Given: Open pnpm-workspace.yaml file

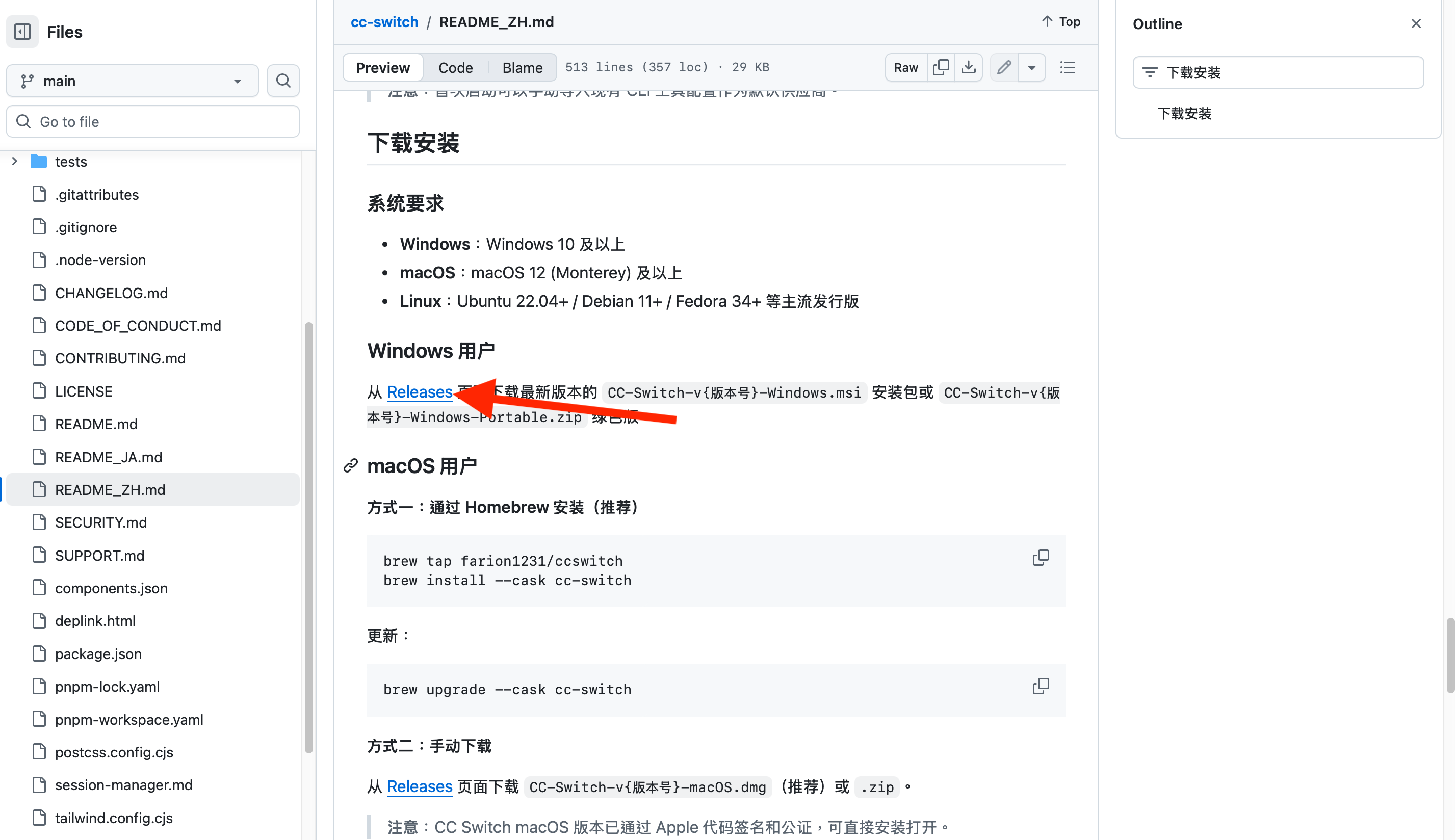Looking at the screenshot, I should 129,720.
